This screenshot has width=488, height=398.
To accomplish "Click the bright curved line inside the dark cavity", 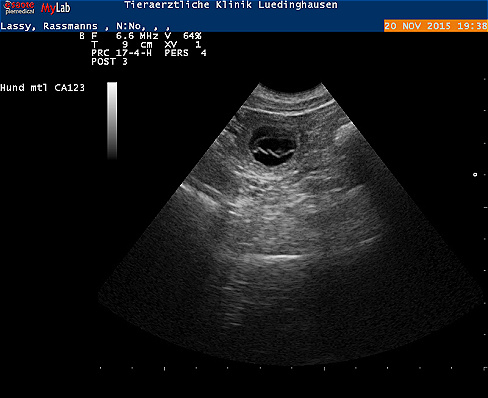I will [x=273, y=152].
